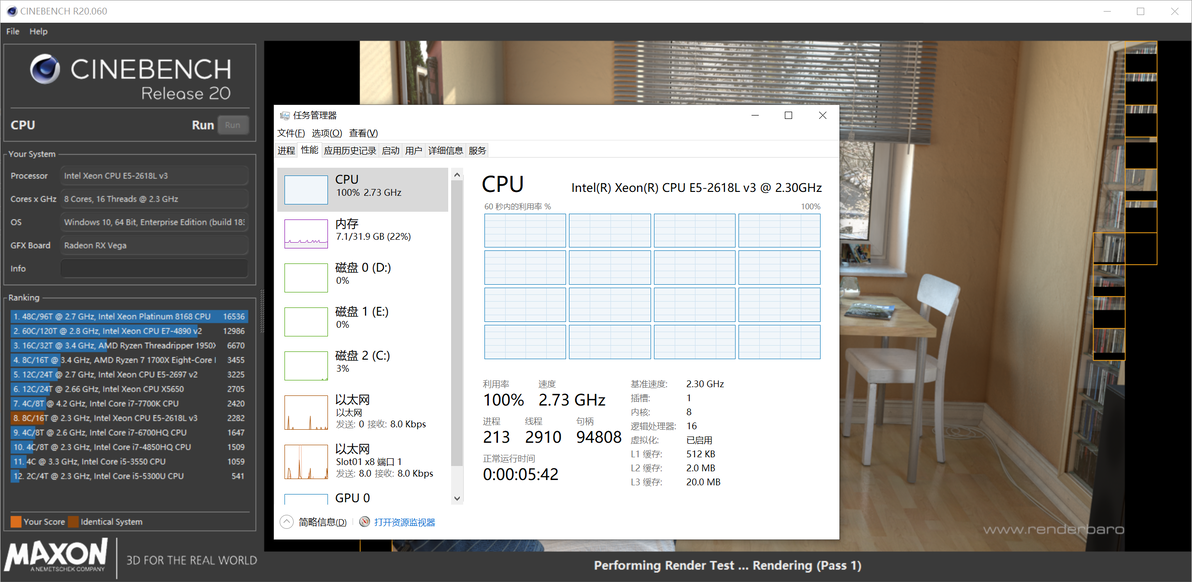Click the Info input field
Image resolution: width=1192 pixels, height=582 pixels.
[154, 269]
